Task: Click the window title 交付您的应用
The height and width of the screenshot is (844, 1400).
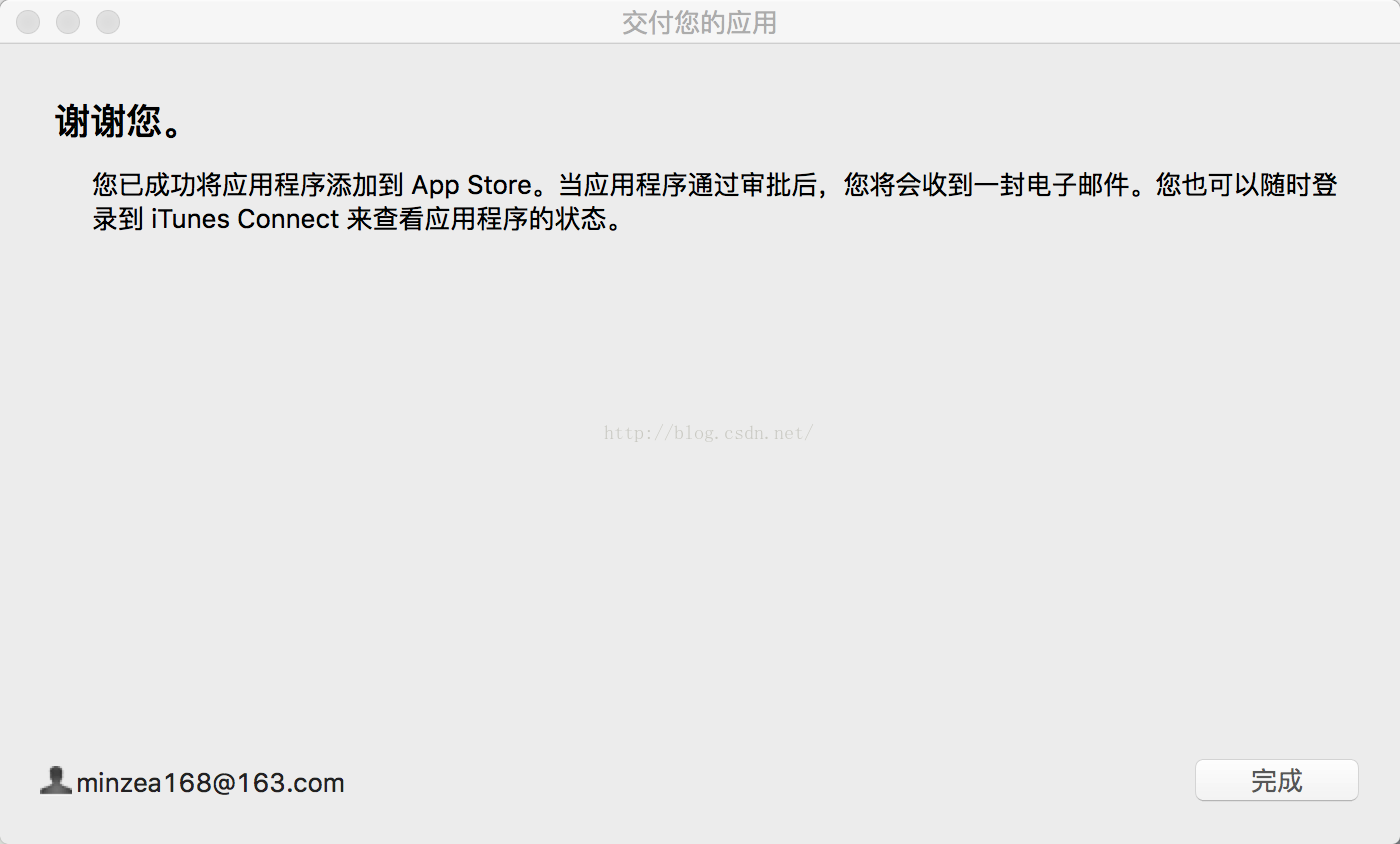Action: click(699, 22)
